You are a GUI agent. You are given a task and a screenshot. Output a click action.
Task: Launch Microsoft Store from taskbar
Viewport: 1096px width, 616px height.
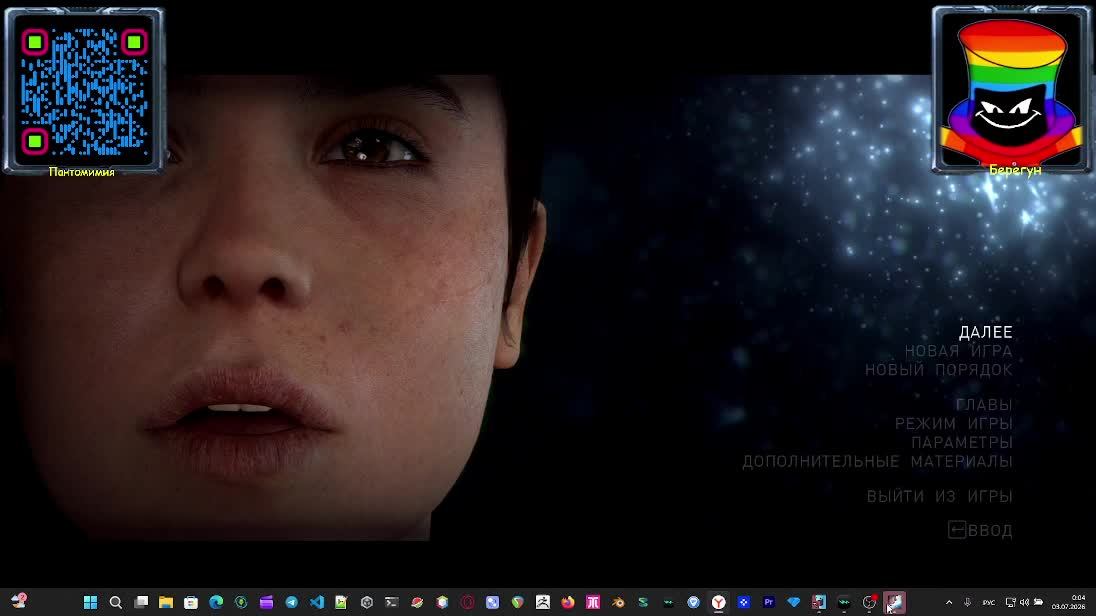191,602
